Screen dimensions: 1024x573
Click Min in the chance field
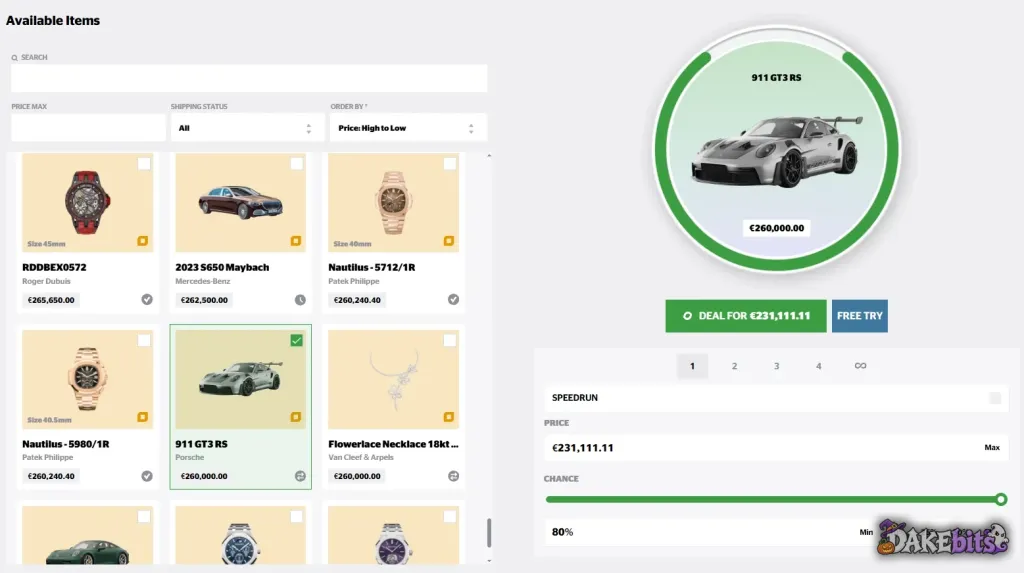866,532
